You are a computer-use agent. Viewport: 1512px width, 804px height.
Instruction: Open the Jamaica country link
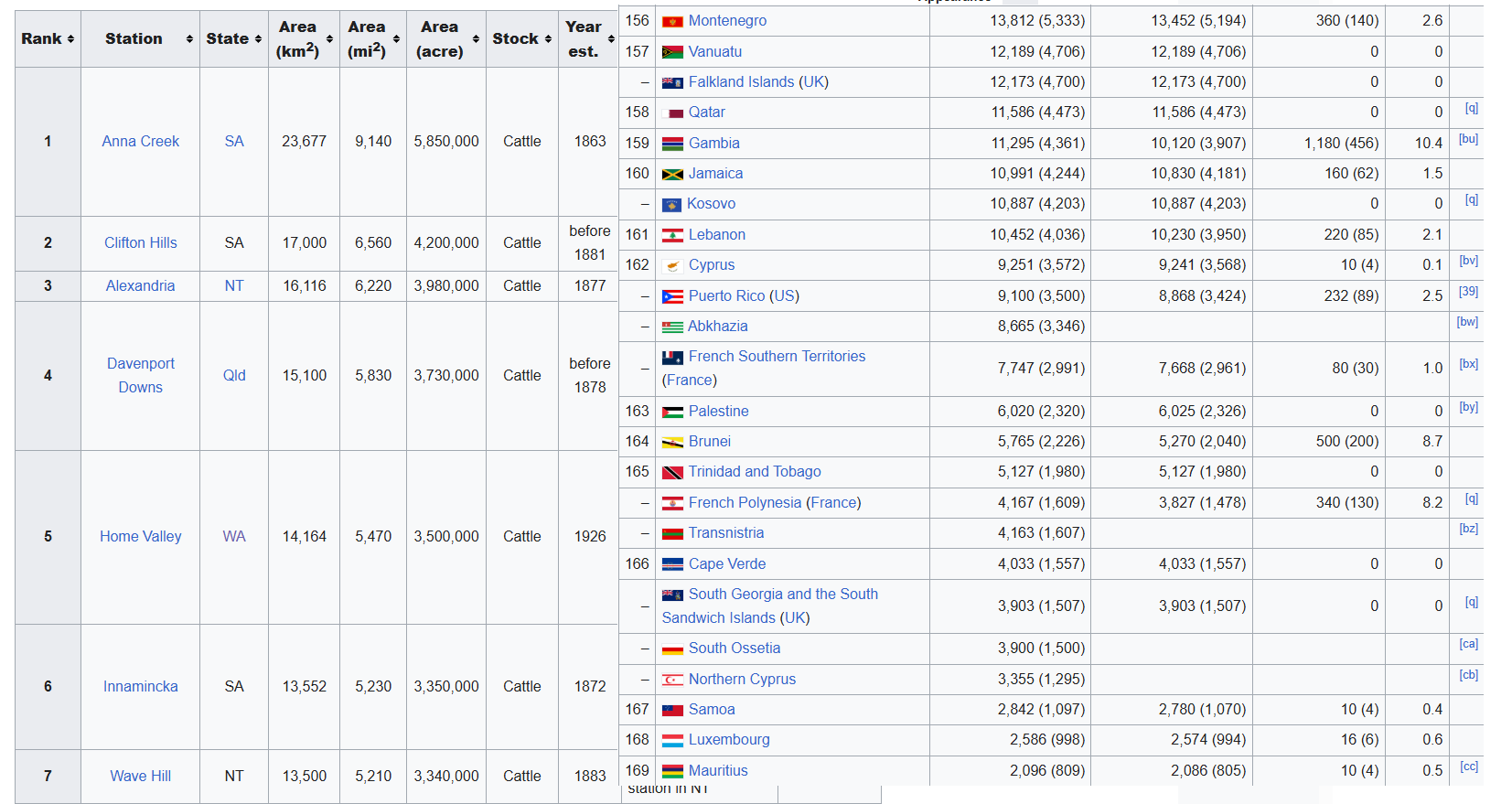point(715,174)
